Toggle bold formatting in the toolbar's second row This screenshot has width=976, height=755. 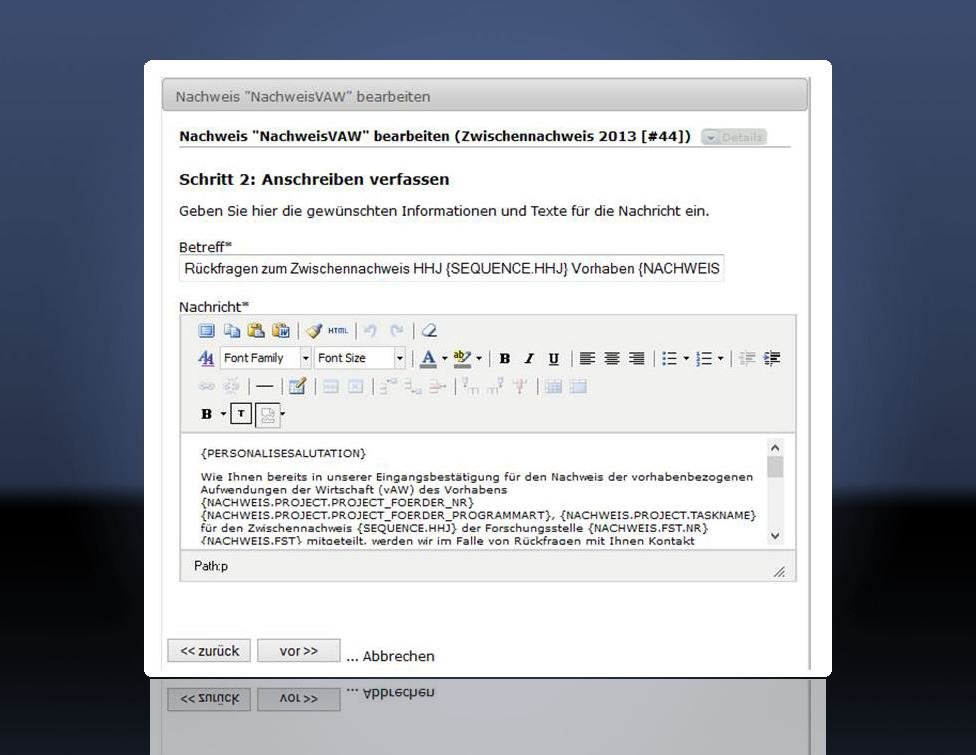pyautogui.click(x=505, y=359)
